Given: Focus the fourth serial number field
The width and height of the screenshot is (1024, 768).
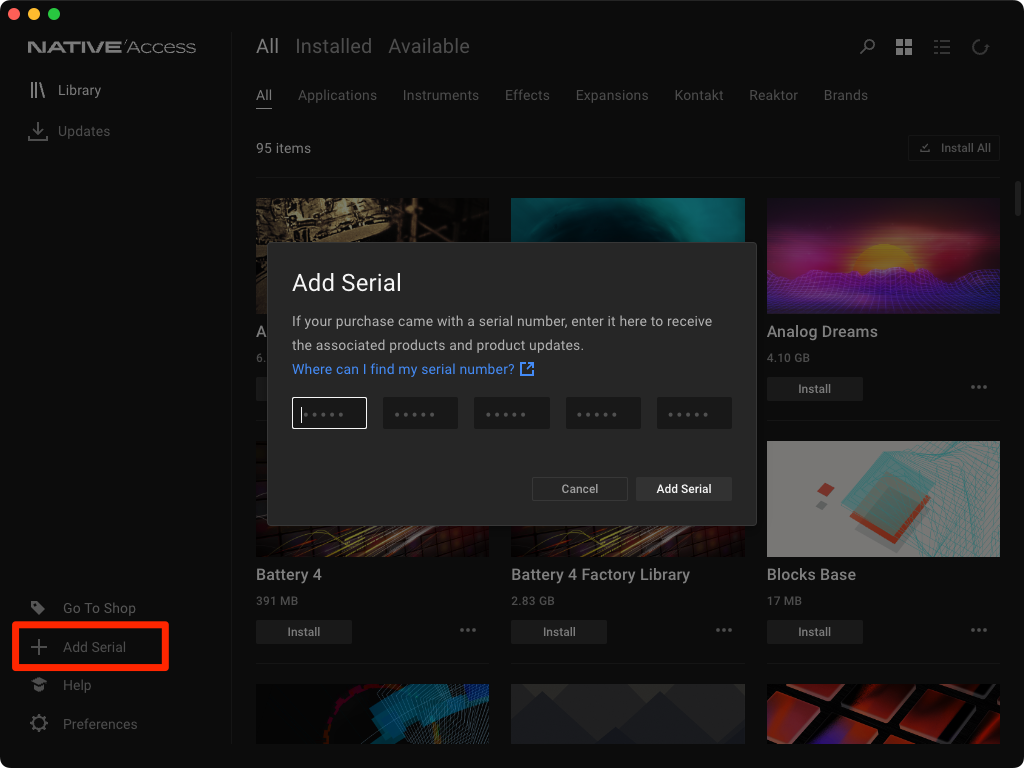Looking at the screenshot, I should [603, 413].
